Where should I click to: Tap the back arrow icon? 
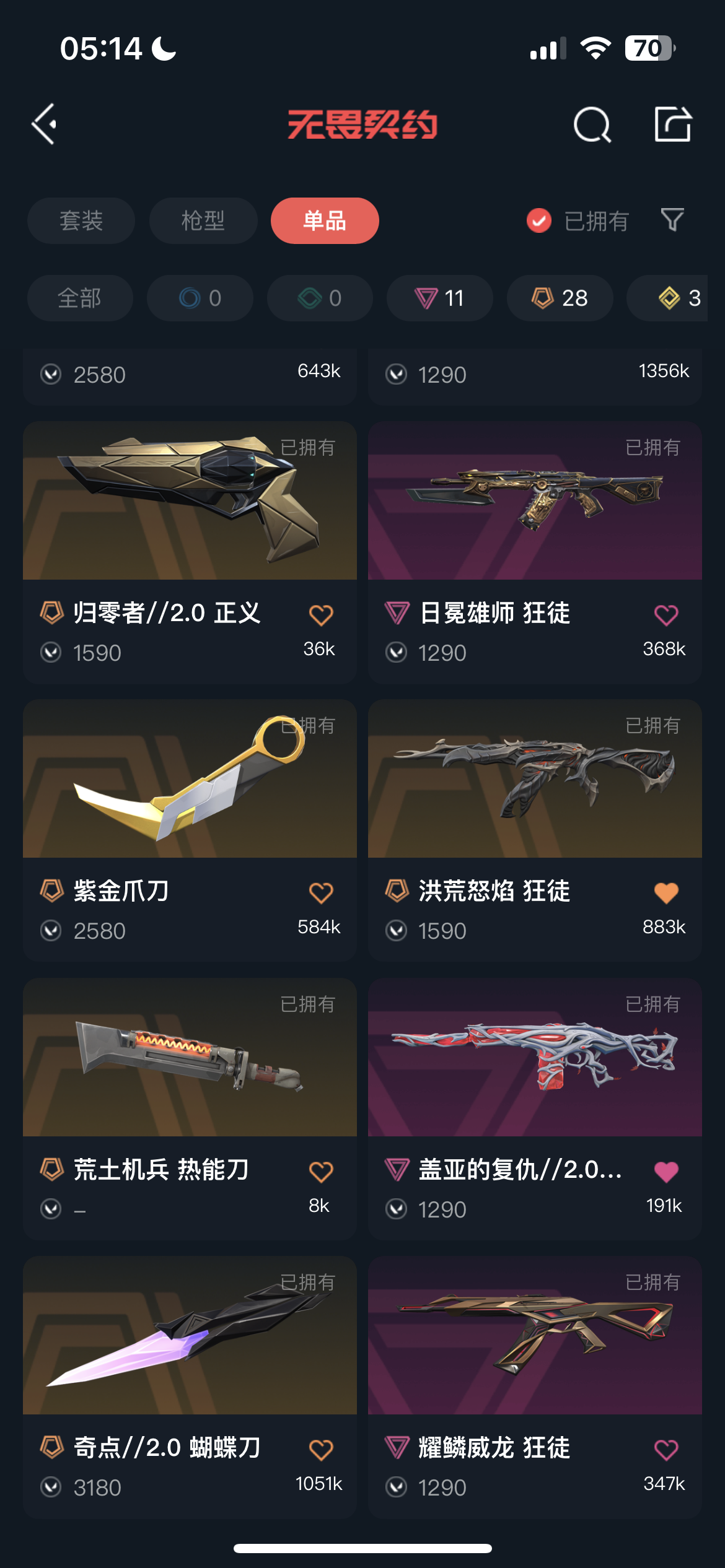44,124
